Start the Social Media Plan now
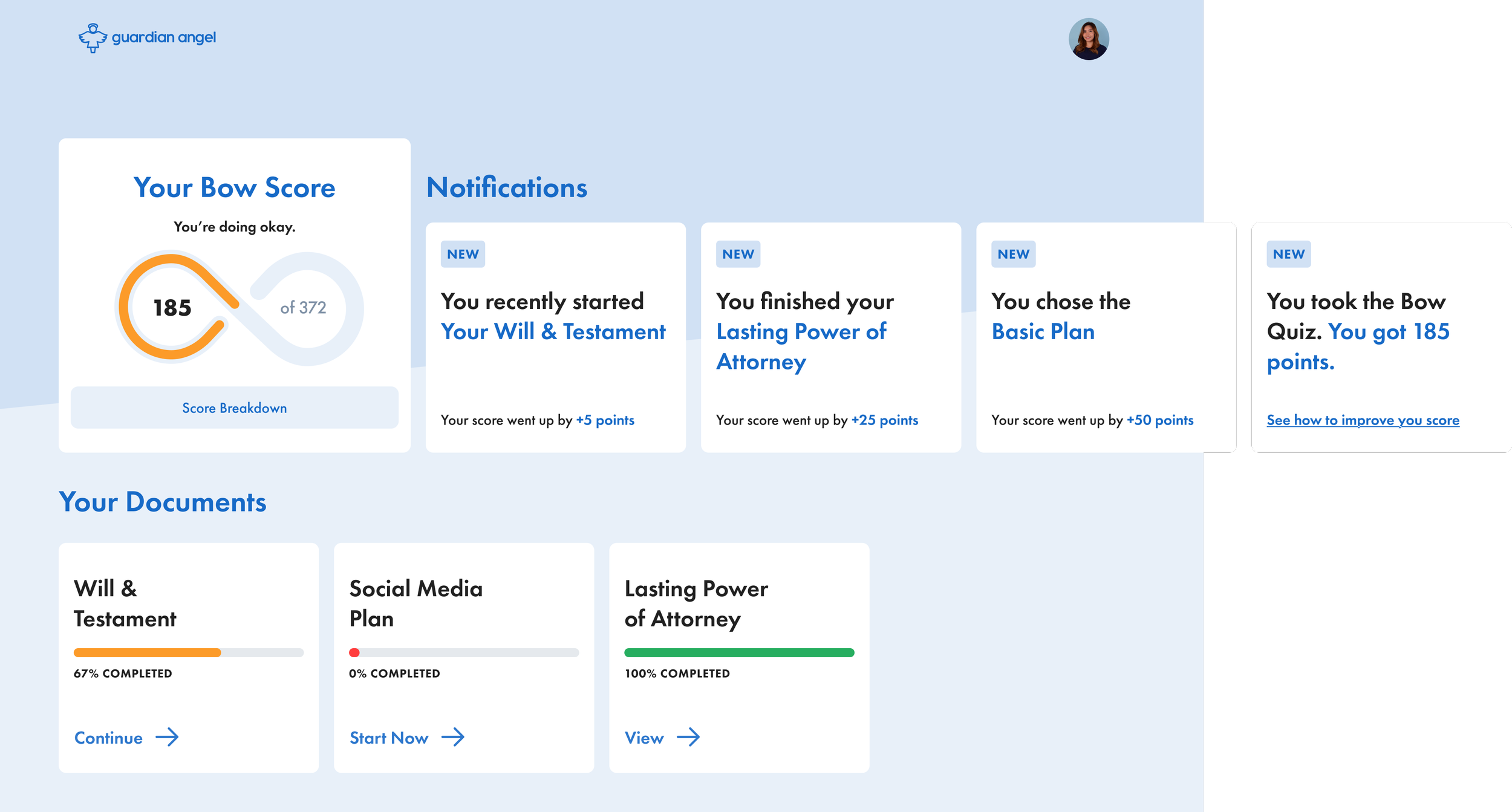 click(x=389, y=738)
